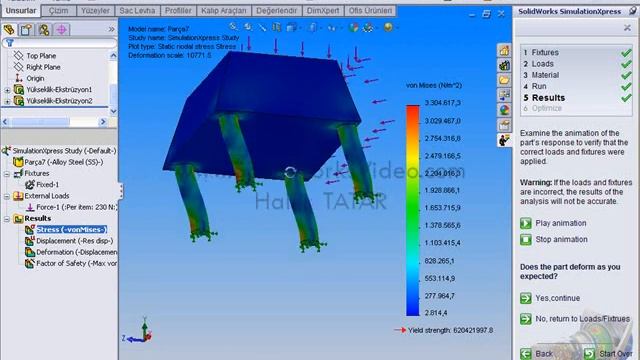
Task: Click feature tree scroll-down arrow
Action: 113,111
